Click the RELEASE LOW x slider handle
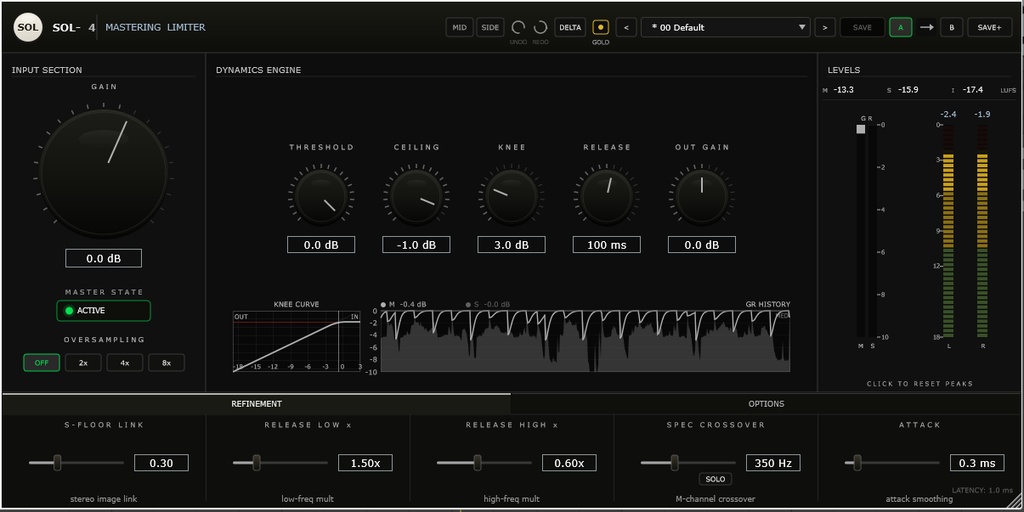Viewport: 1024px width, 512px height. pos(257,463)
